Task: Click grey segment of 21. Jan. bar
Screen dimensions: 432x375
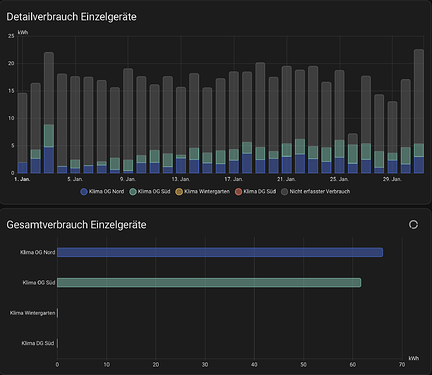Action: pos(287,105)
